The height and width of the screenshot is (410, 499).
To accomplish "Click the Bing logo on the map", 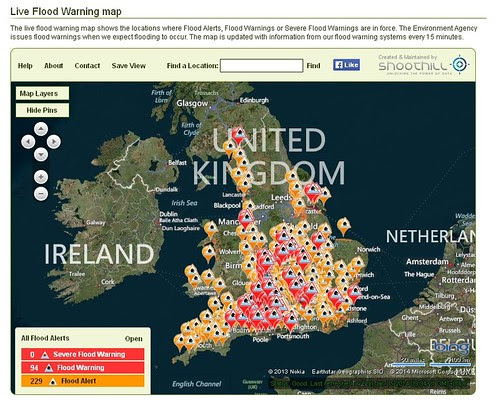I will [x=452, y=347].
